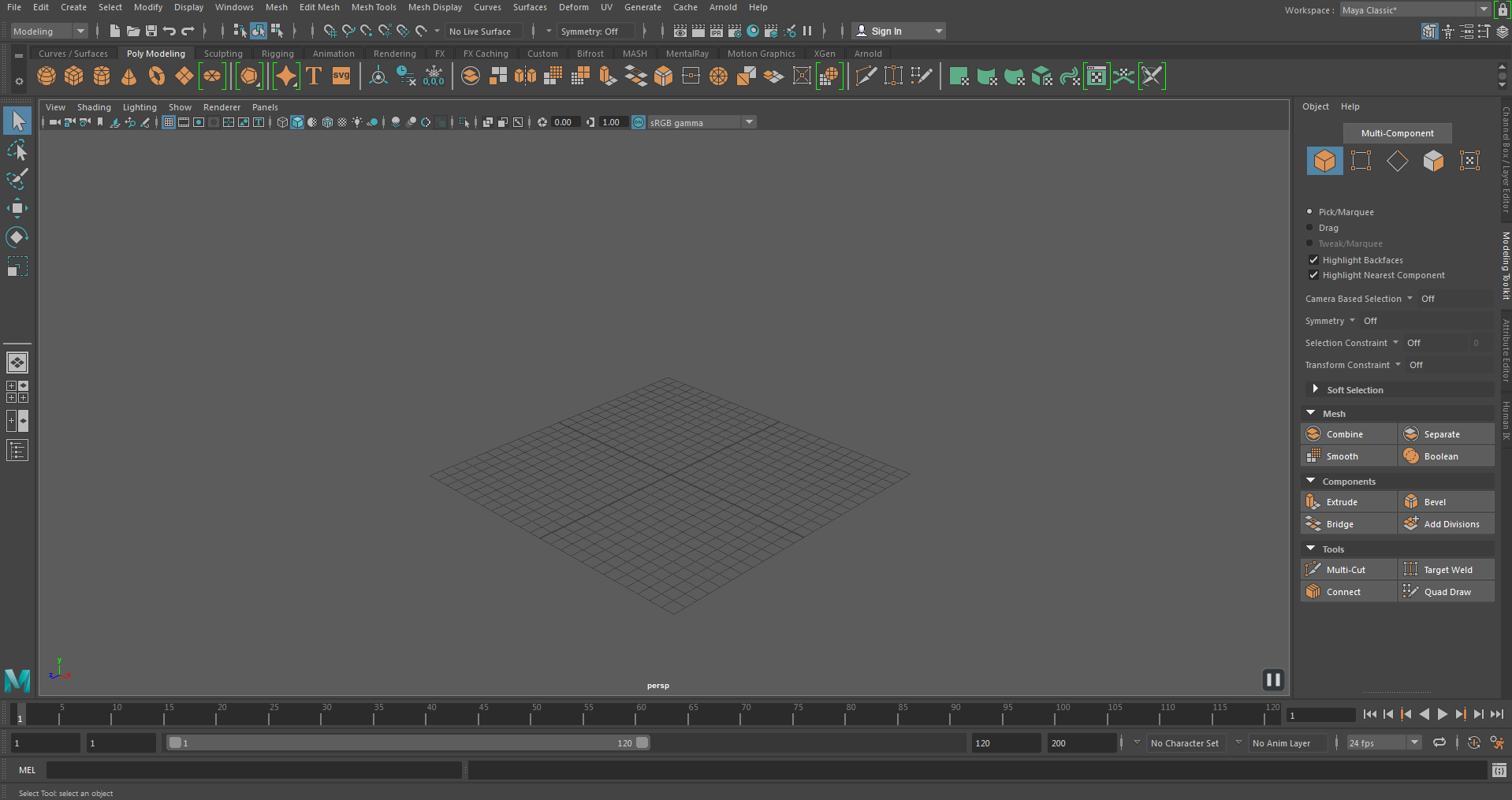Screen dimensions: 1512x800
Task: Click the play forward button
Action: pos(1442,714)
